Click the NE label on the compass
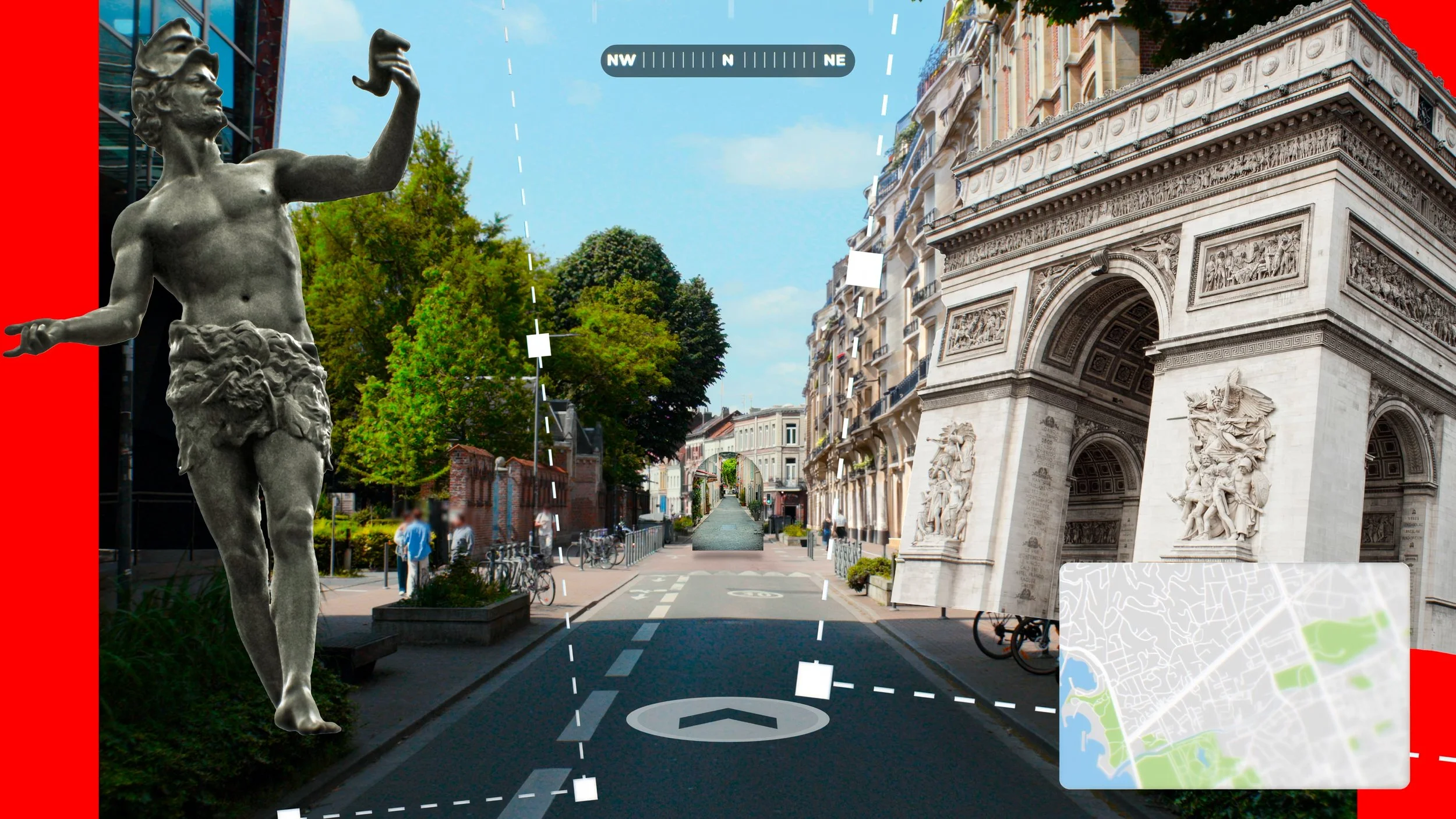The height and width of the screenshot is (819, 1456). pos(834,61)
